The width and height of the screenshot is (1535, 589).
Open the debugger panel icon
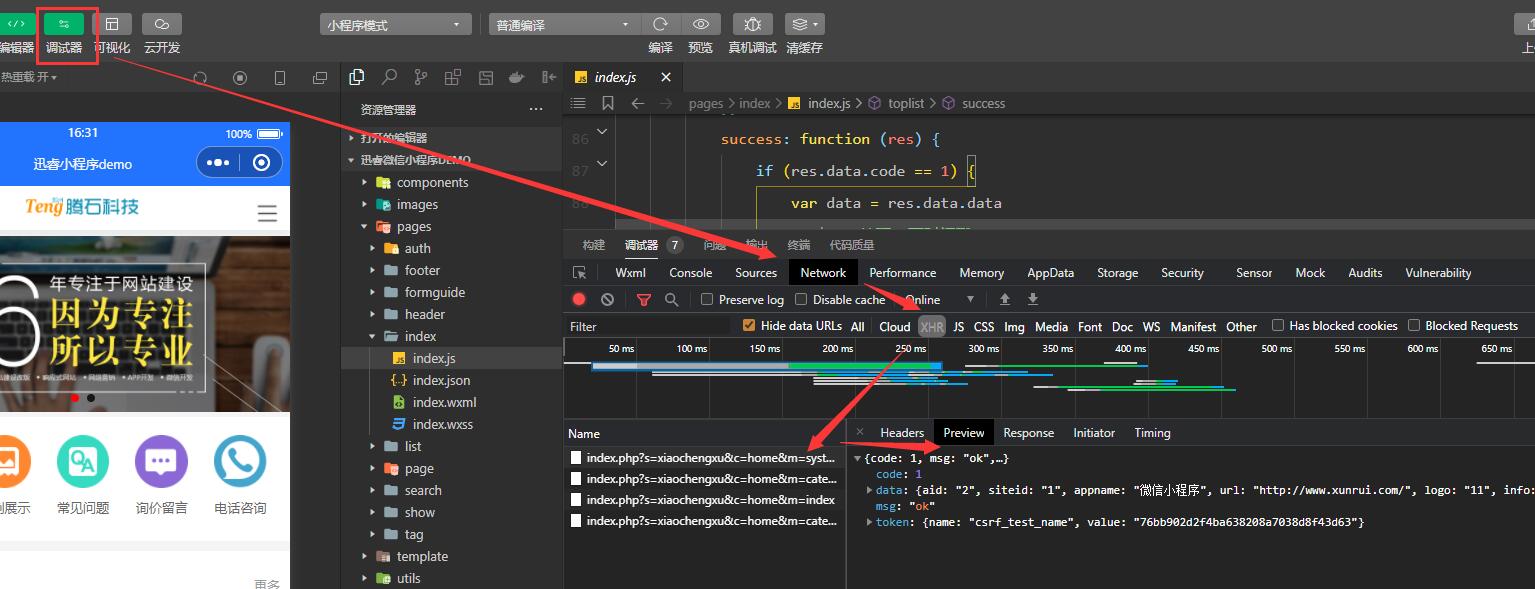64,23
